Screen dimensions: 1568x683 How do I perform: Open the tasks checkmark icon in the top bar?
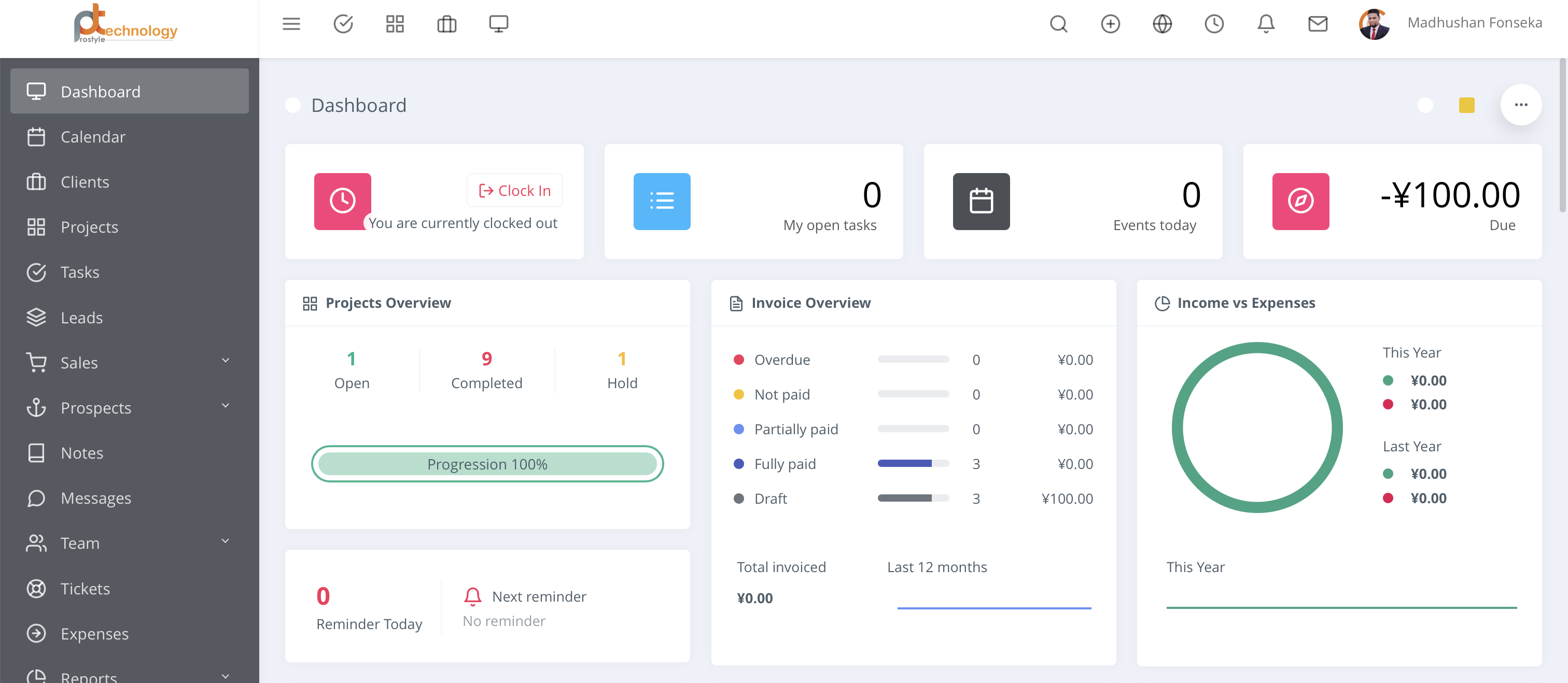click(x=343, y=24)
